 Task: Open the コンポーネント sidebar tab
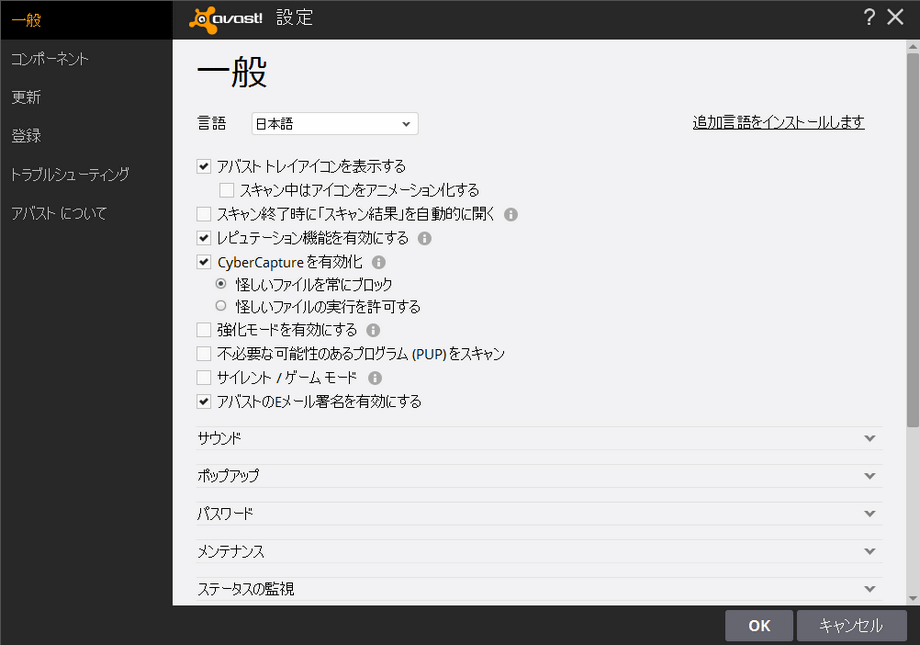(86, 59)
